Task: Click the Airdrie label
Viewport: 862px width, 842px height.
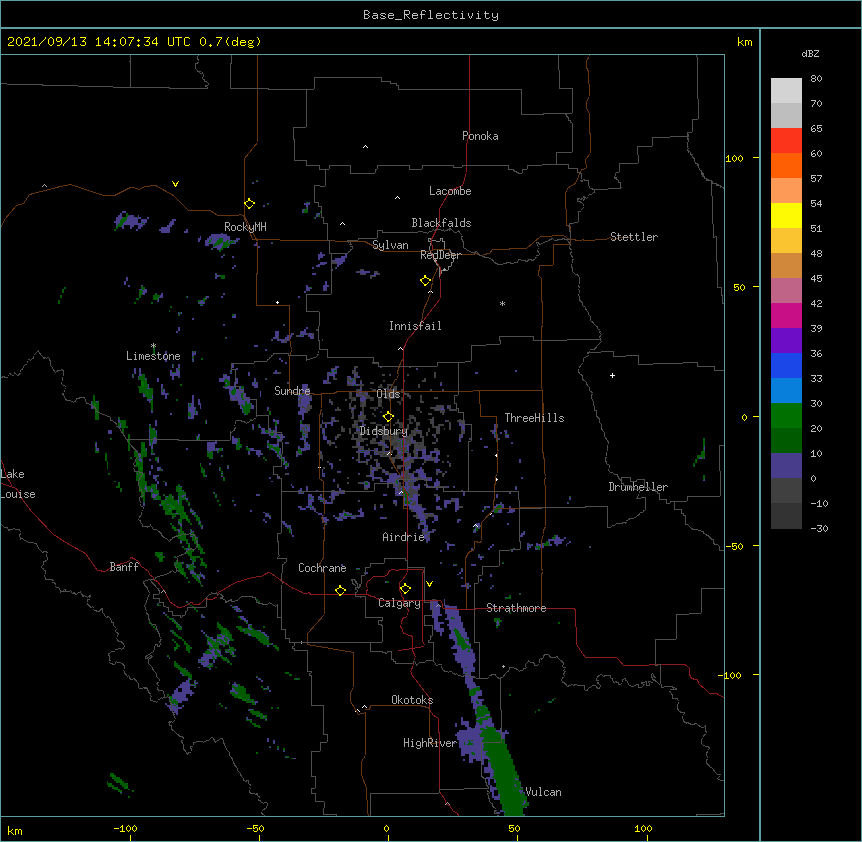Action: coord(404,537)
